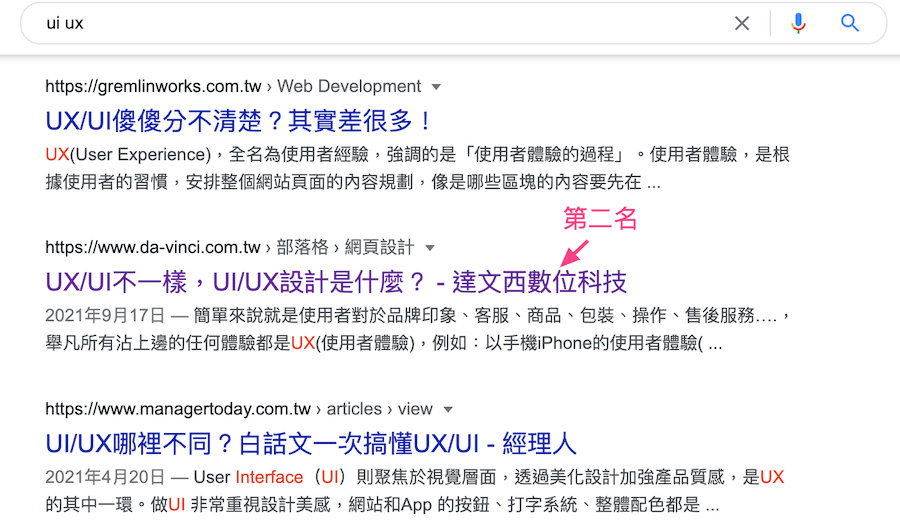Viewport: 900px width, 525px height.
Task: Expand the managertoday.com.tw result dropdown arrow
Action: click(448, 410)
